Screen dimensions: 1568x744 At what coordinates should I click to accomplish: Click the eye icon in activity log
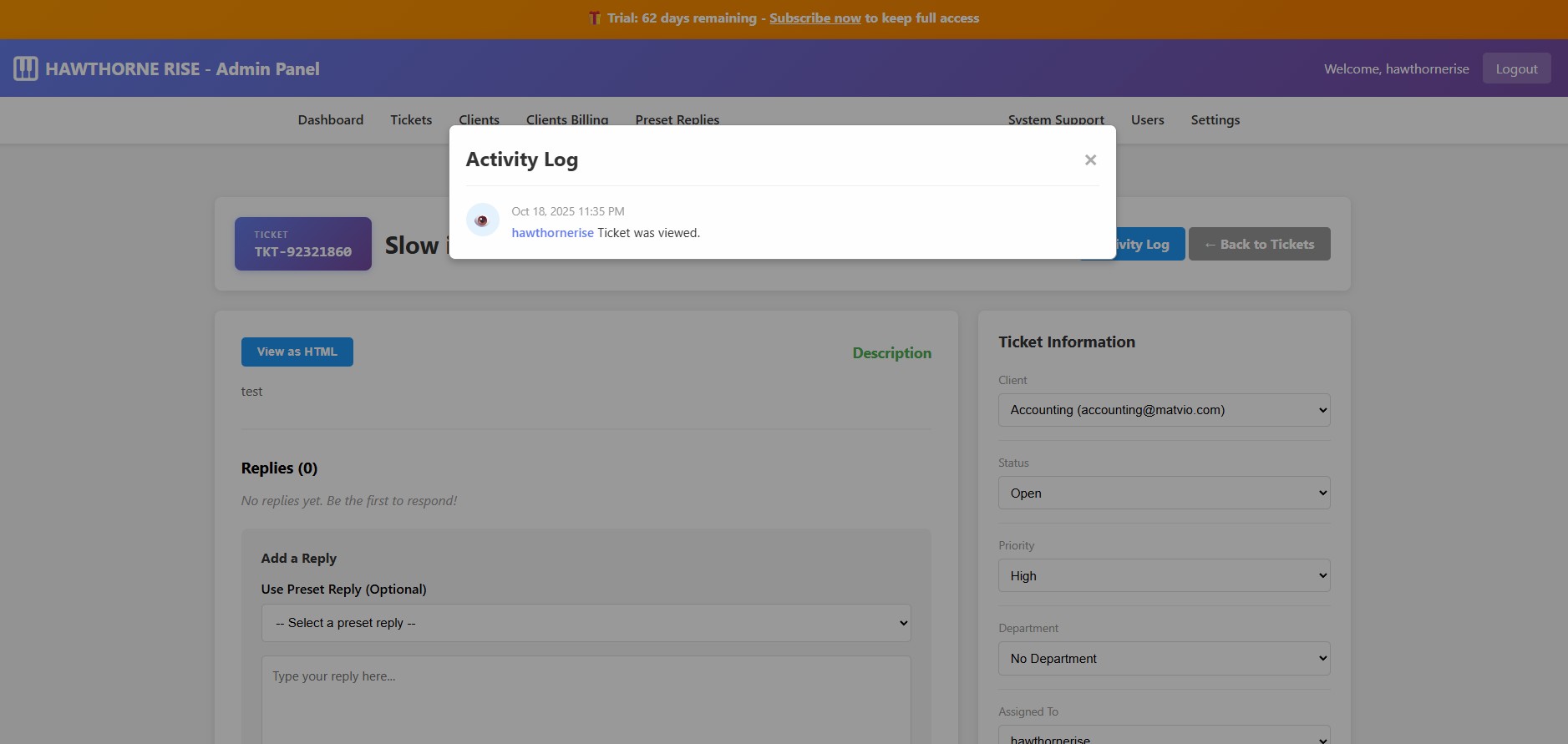pos(482,220)
